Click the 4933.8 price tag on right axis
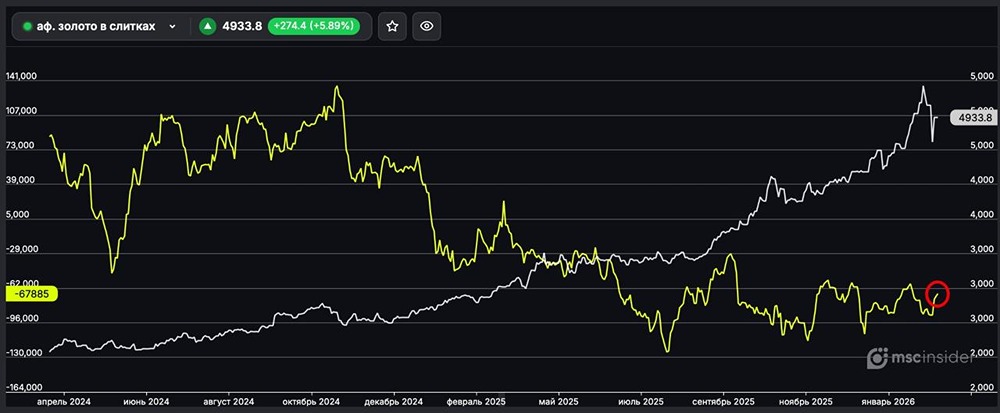Screen dimensions: 1000x413 (x=972, y=117)
